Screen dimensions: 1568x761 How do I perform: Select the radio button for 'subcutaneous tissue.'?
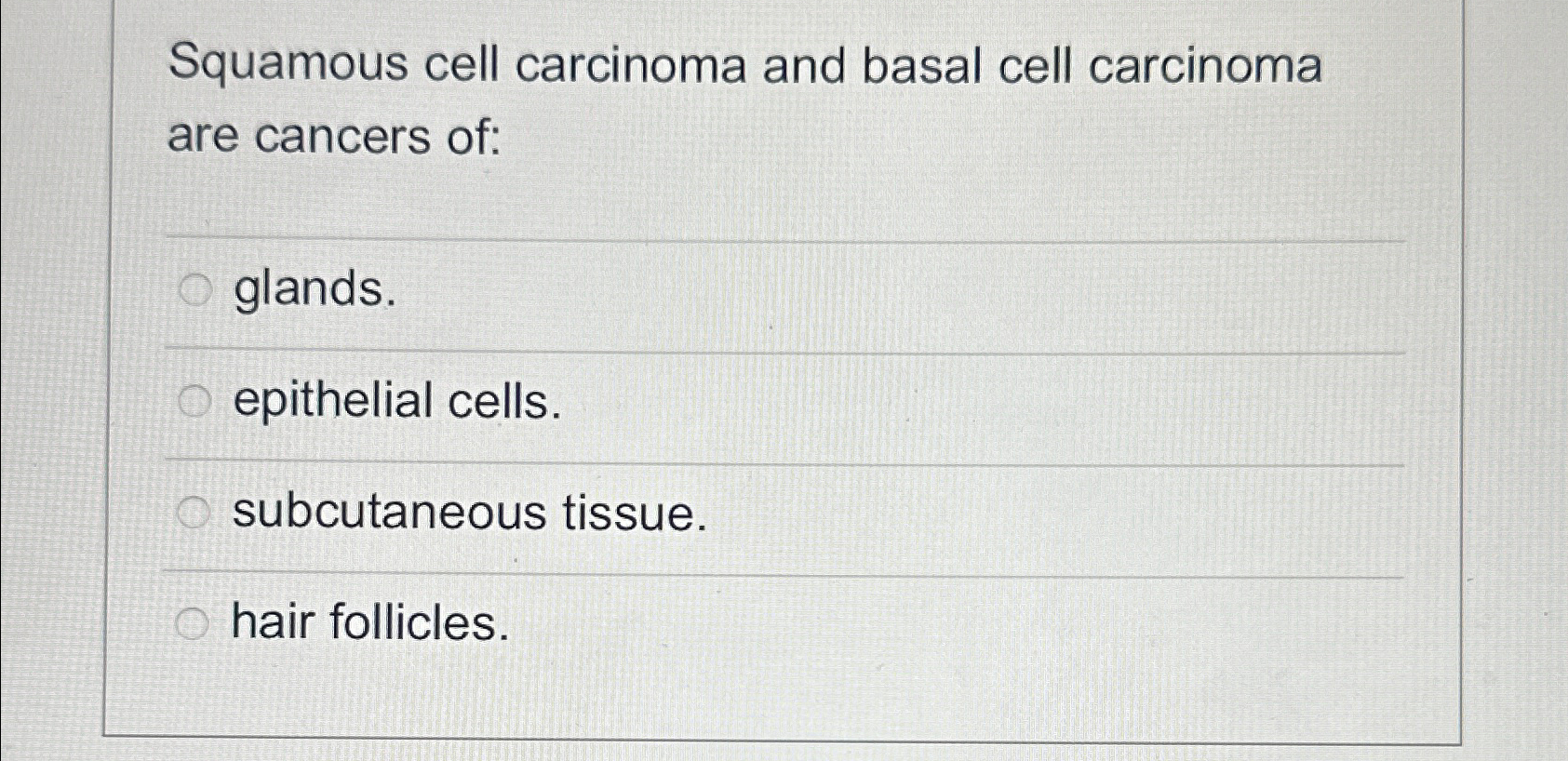194,509
